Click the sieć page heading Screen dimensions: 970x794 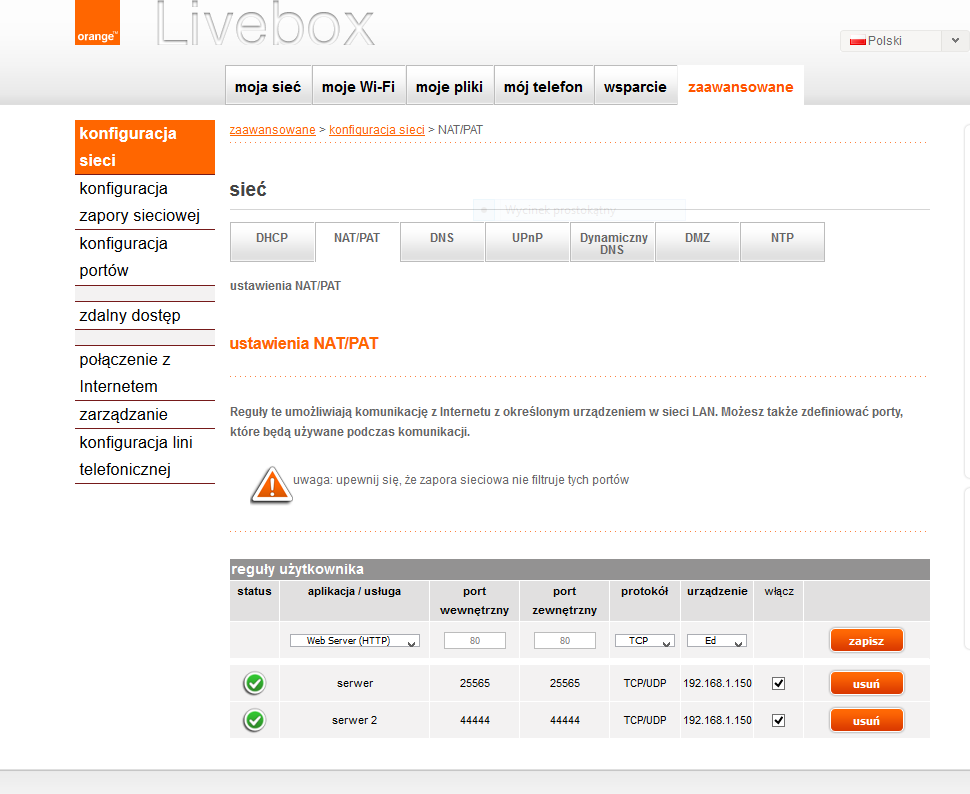tap(248, 189)
